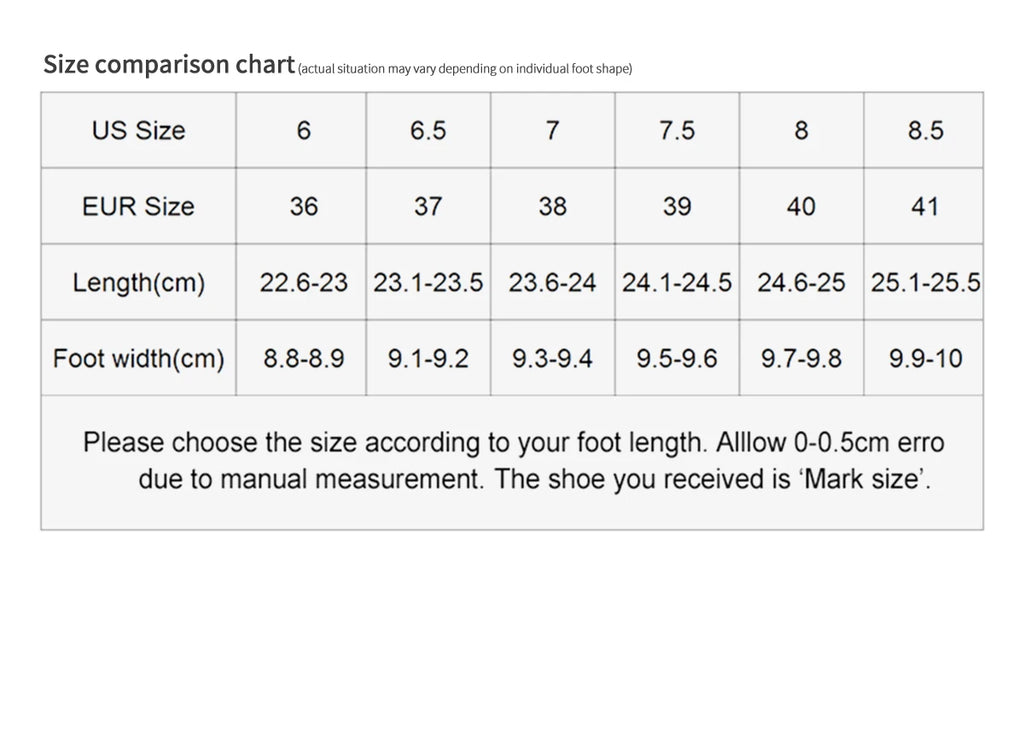Click the 24.1-24.5 length cell
1024x733 pixels.
coord(677,282)
